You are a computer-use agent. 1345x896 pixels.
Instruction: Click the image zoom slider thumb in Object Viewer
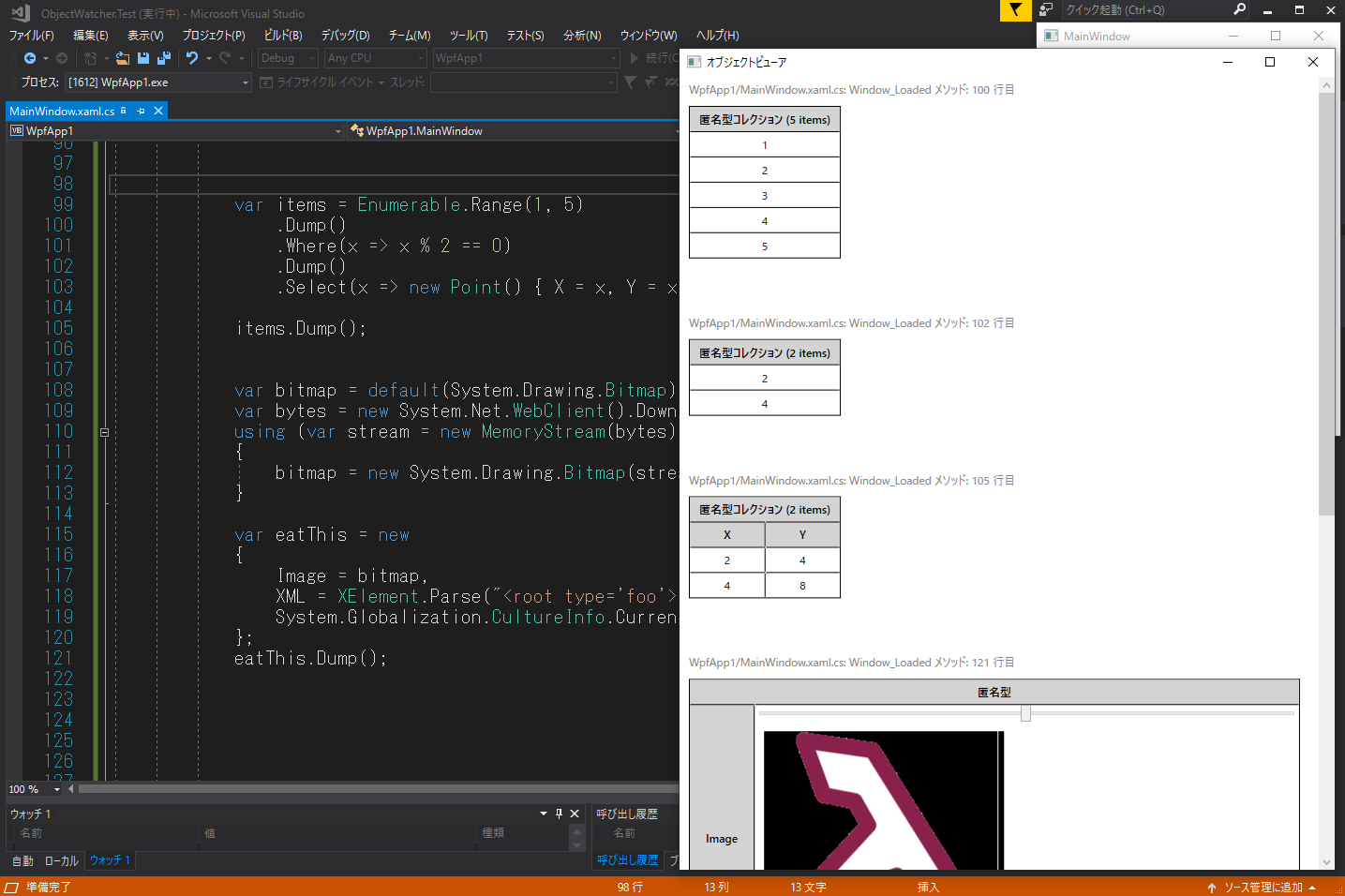[1026, 713]
